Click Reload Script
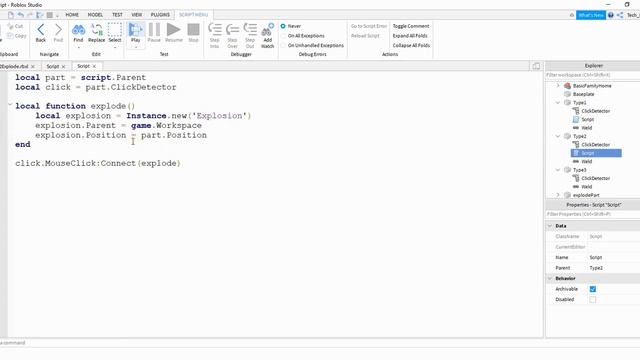This screenshot has height=360, width=640. [365, 36]
